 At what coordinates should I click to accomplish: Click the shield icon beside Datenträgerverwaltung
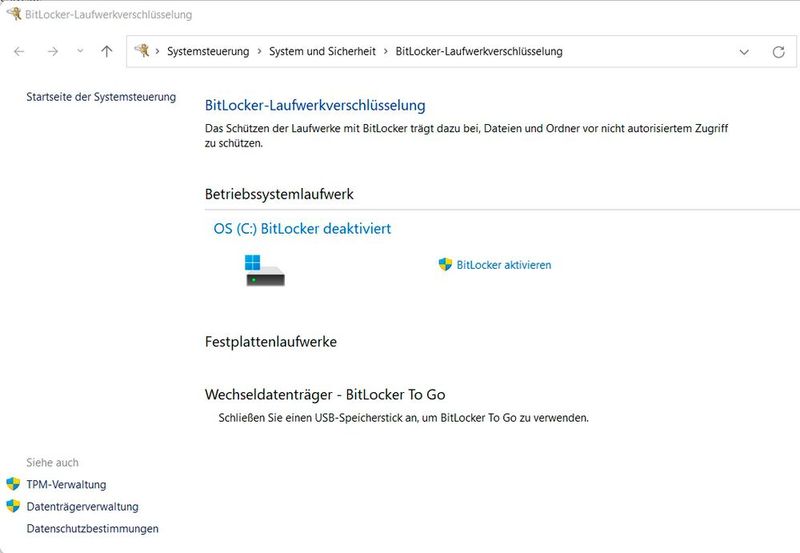13,506
